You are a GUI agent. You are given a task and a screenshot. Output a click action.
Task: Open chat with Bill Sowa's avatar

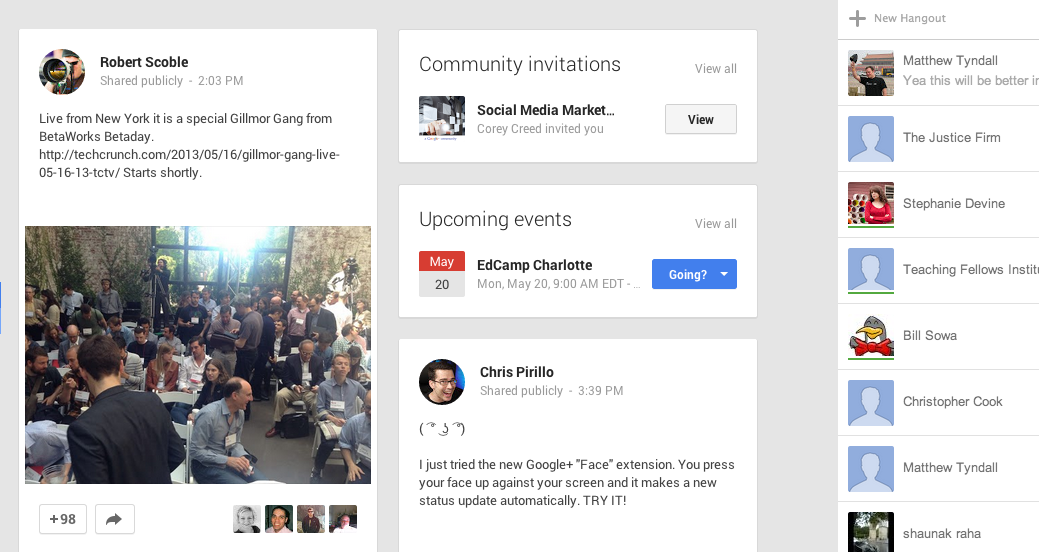tap(870, 336)
